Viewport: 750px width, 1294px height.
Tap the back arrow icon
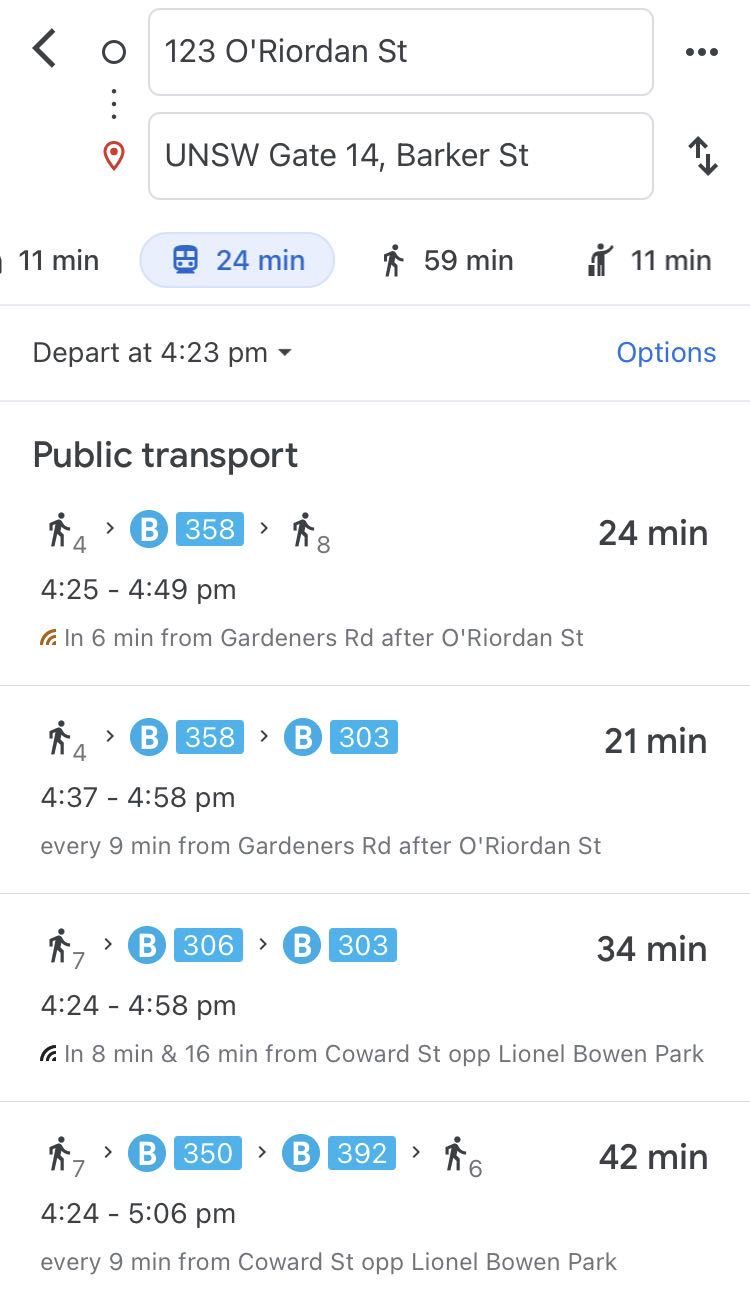(44, 49)
